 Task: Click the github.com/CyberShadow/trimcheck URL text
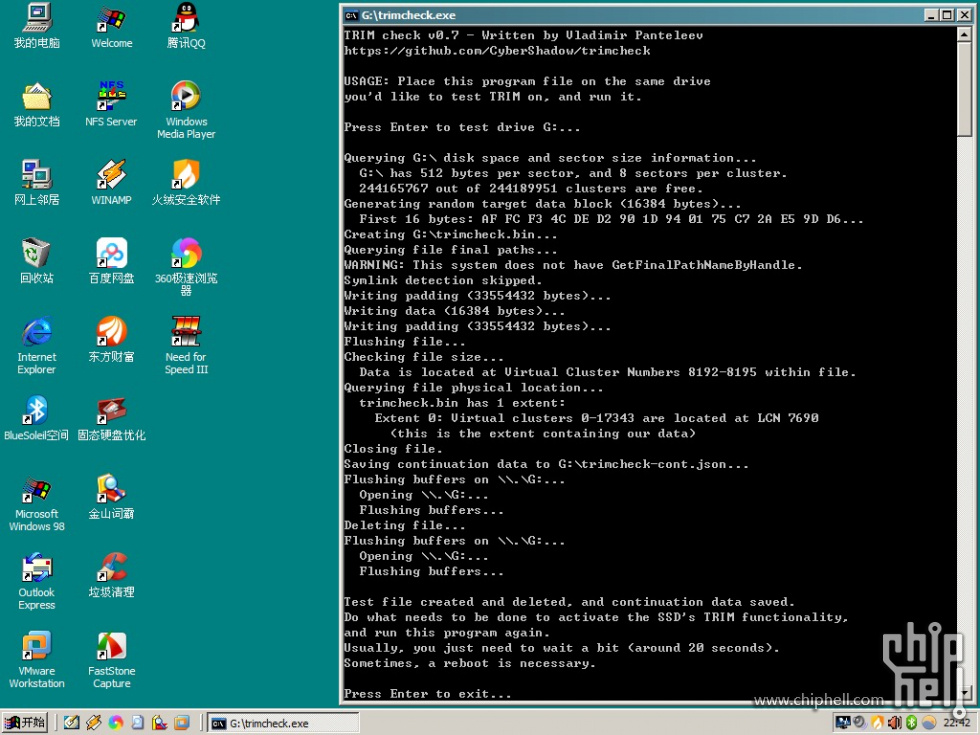pyautogui.click(x=497, y=51)
